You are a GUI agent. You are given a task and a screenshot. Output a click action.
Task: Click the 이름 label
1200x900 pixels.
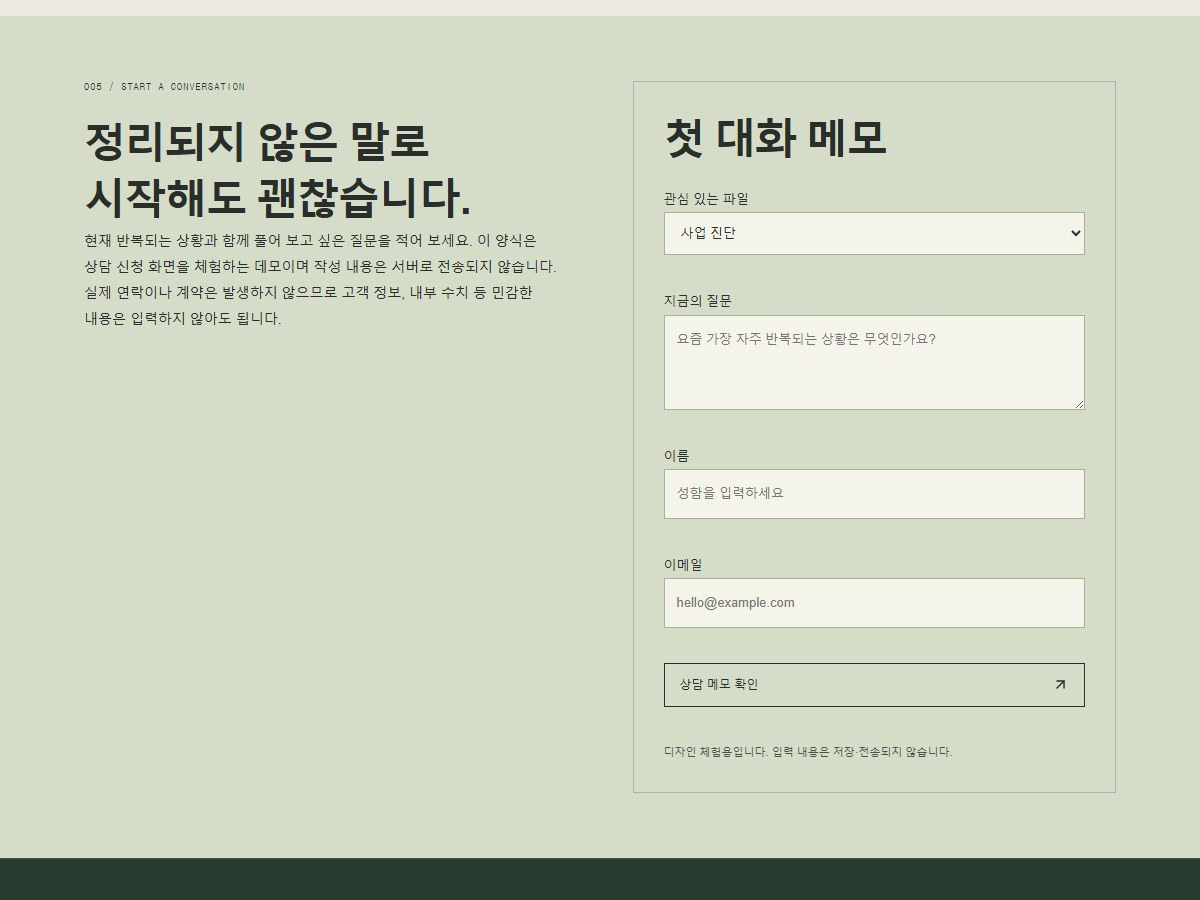pos(677,456)
